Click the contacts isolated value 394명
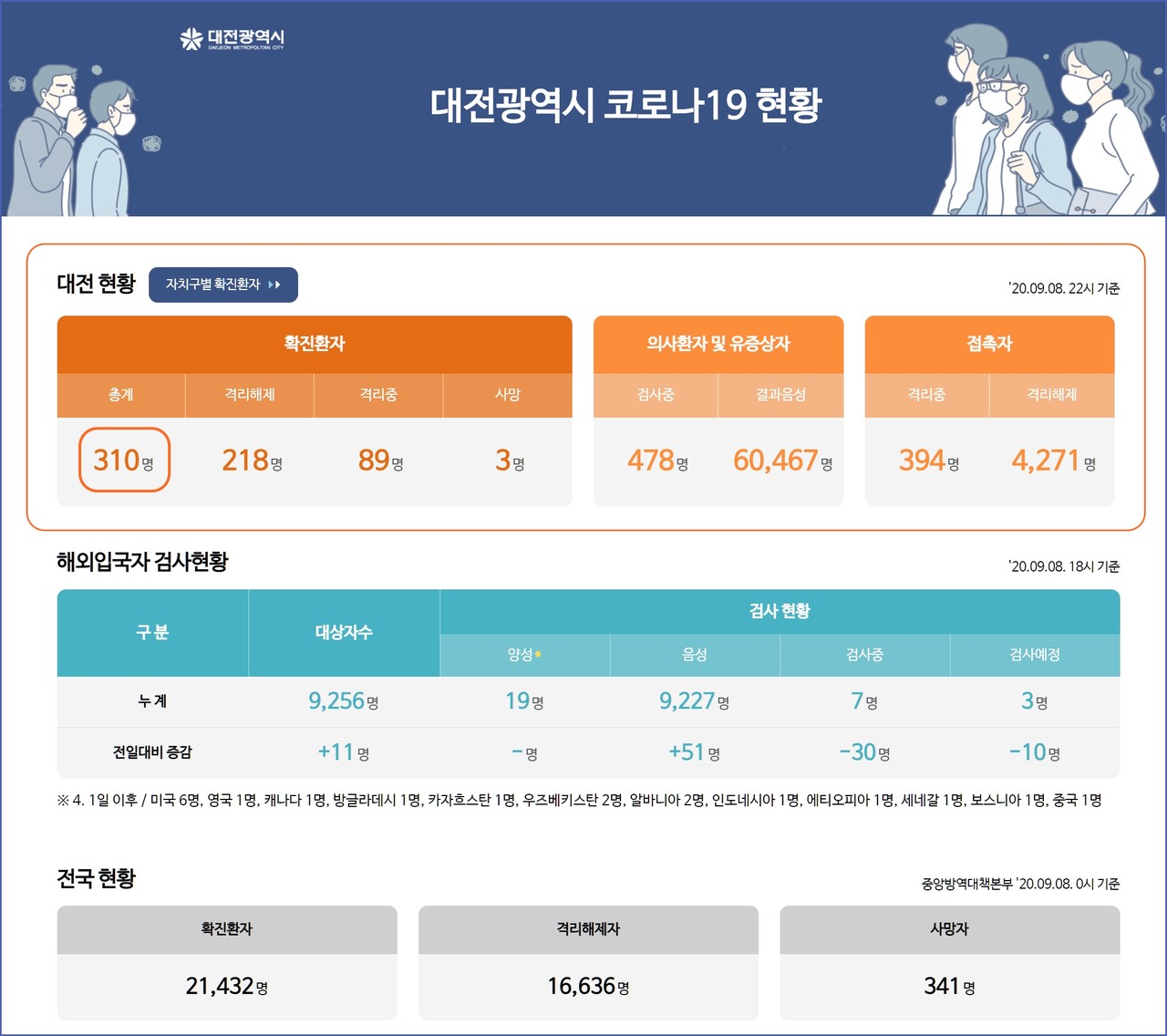The width and height of the screenshot is (1167, 1036). tap(929, 461)
